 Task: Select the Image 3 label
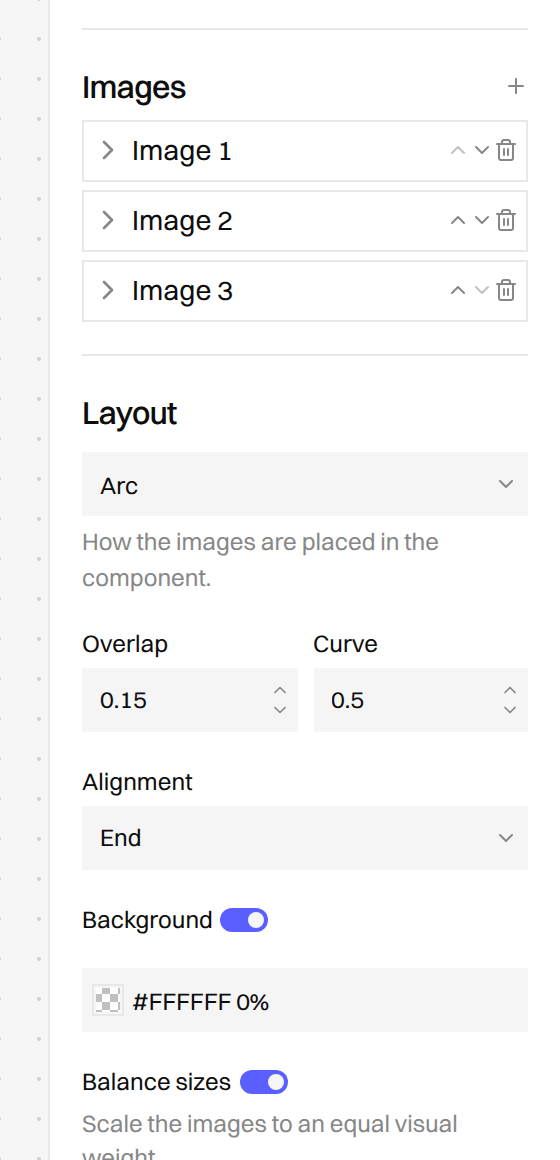pos(182,291)
